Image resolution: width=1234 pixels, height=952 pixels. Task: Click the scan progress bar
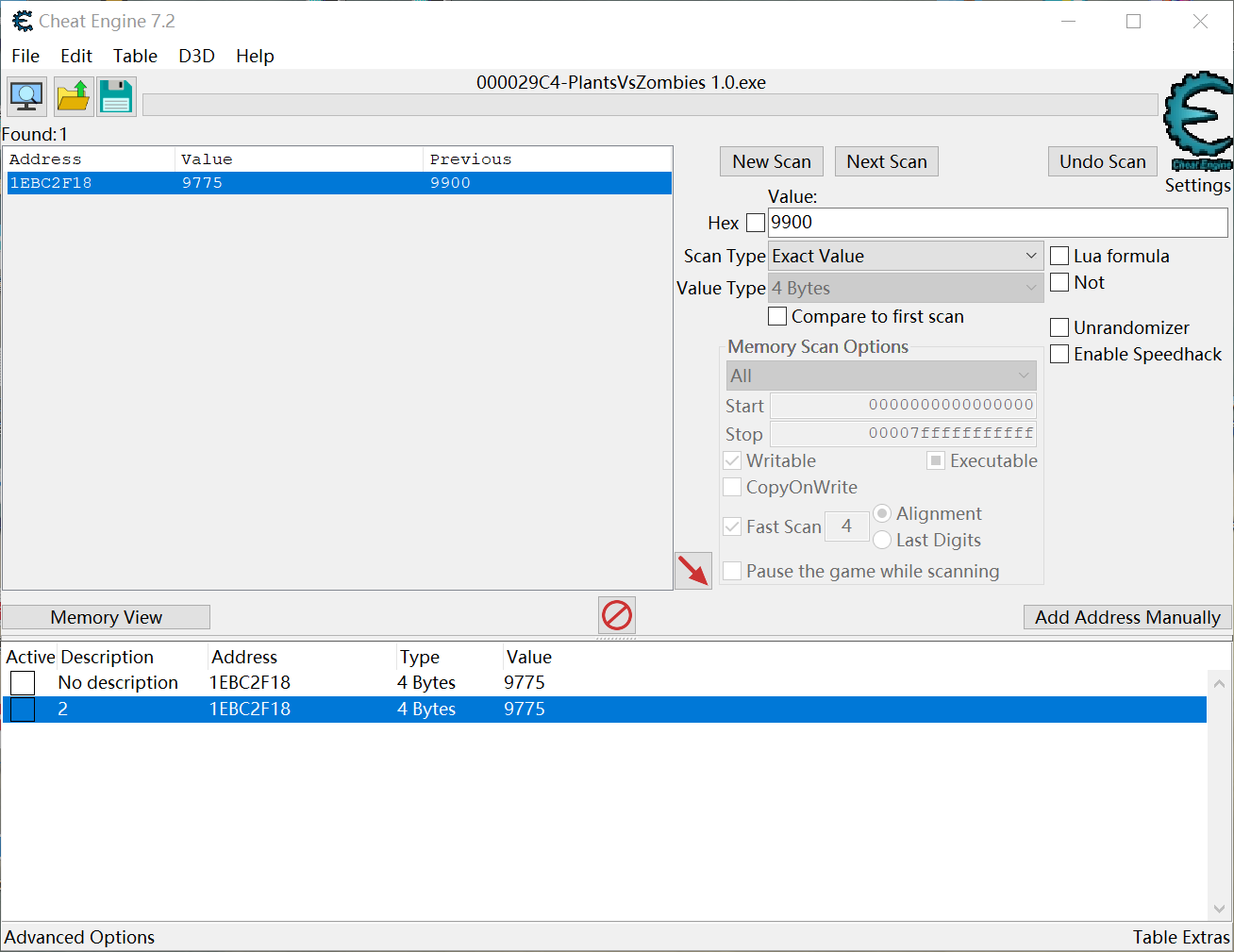650,105
